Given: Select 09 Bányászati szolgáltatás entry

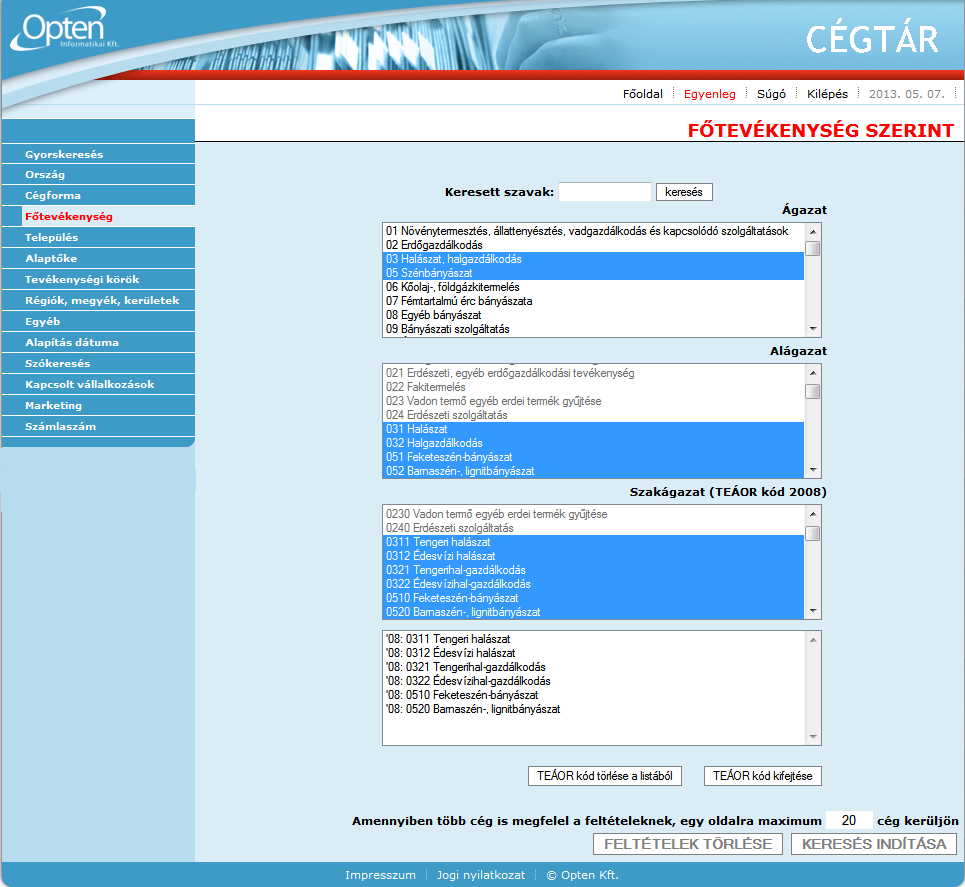Looking at the screenshot, I should coord(593,329).
